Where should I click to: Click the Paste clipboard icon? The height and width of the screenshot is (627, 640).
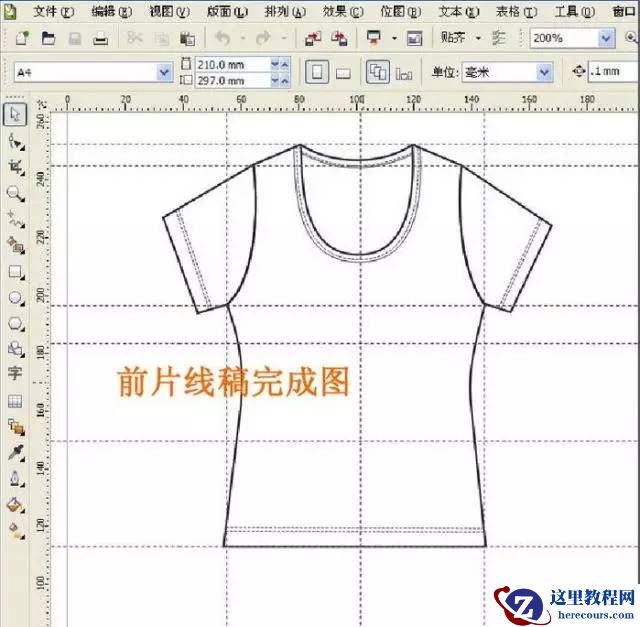pyautogui.click(x=187, y=39)
